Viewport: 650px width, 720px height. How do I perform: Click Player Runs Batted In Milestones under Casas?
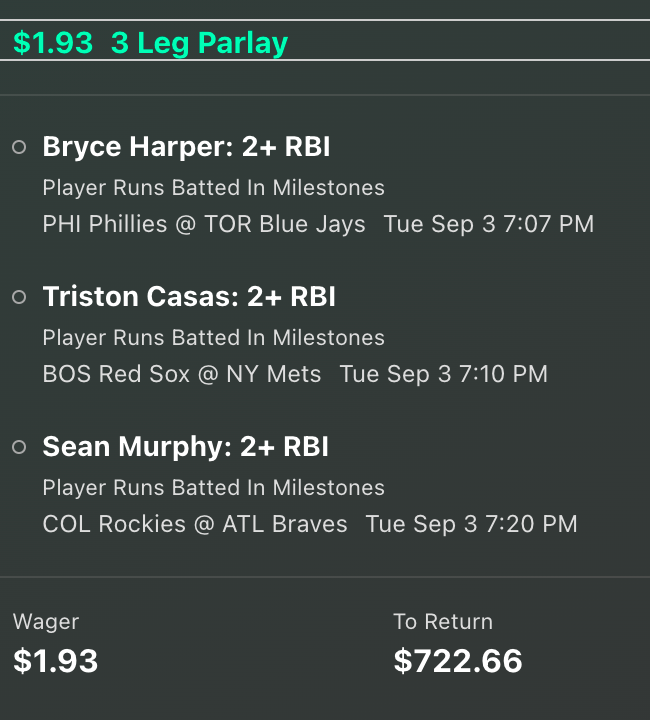point(213,338)
